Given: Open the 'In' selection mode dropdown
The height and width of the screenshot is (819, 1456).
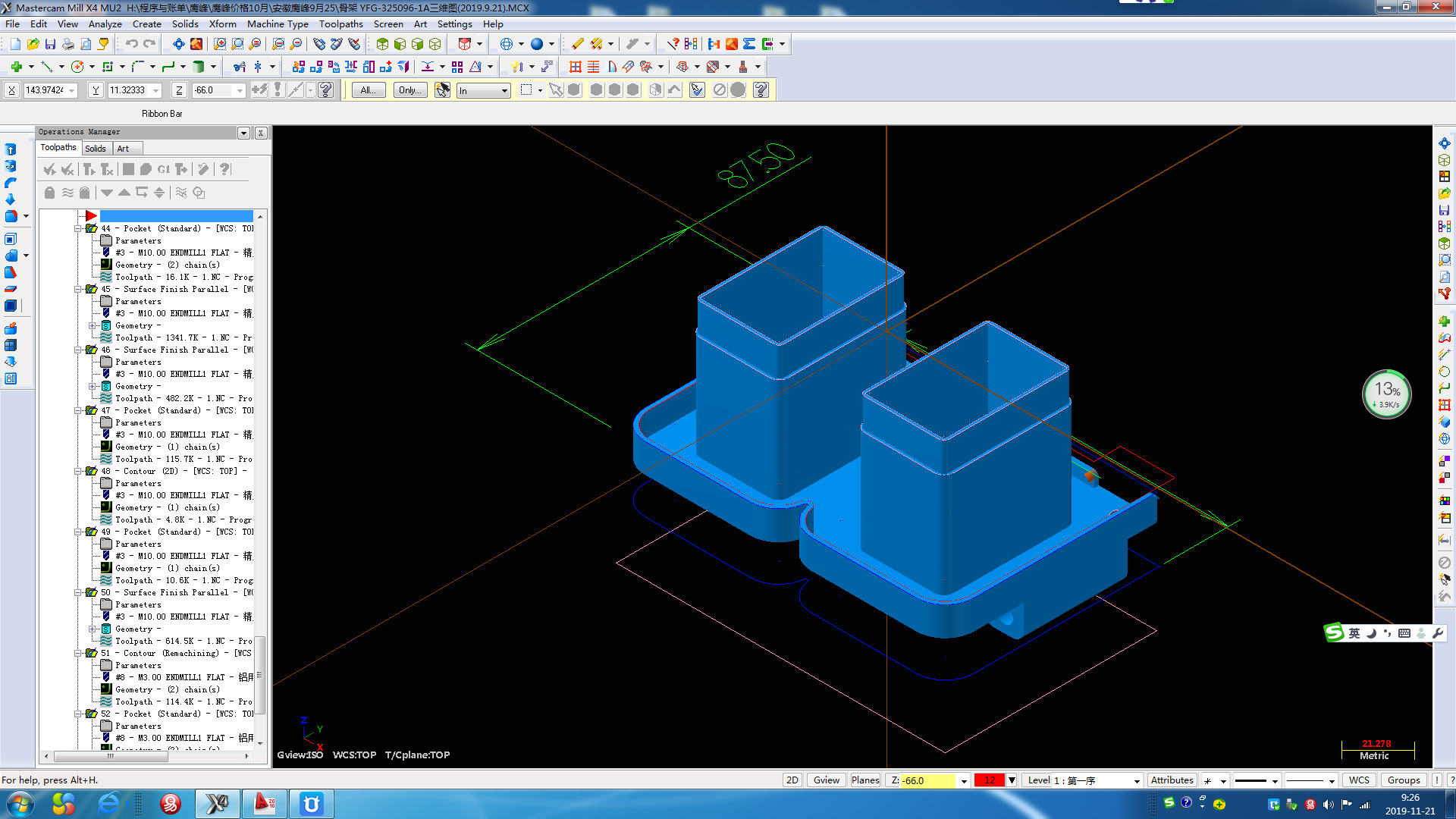Looking at the screenshot, I should [x=504, y=90].
